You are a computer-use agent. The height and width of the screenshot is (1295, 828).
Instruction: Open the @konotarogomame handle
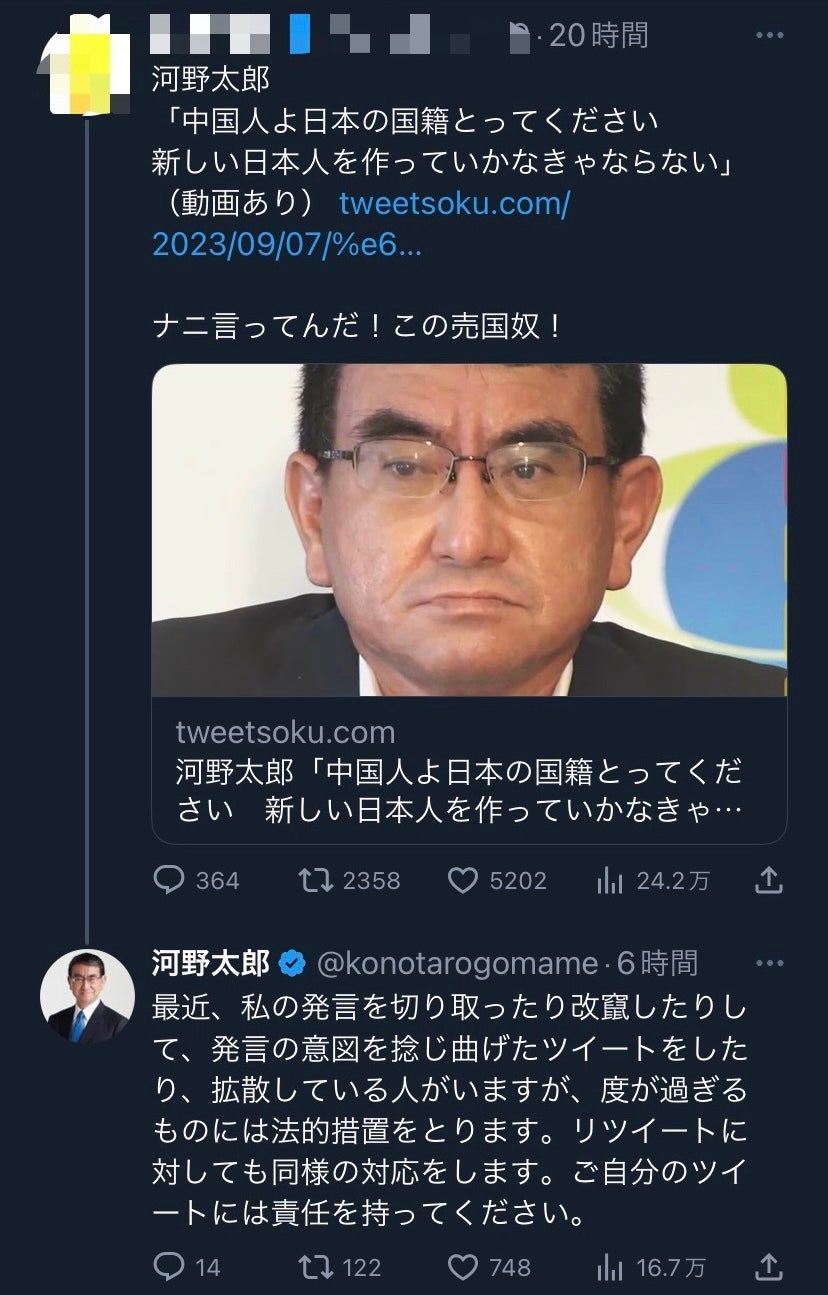(x=457, y=963)
